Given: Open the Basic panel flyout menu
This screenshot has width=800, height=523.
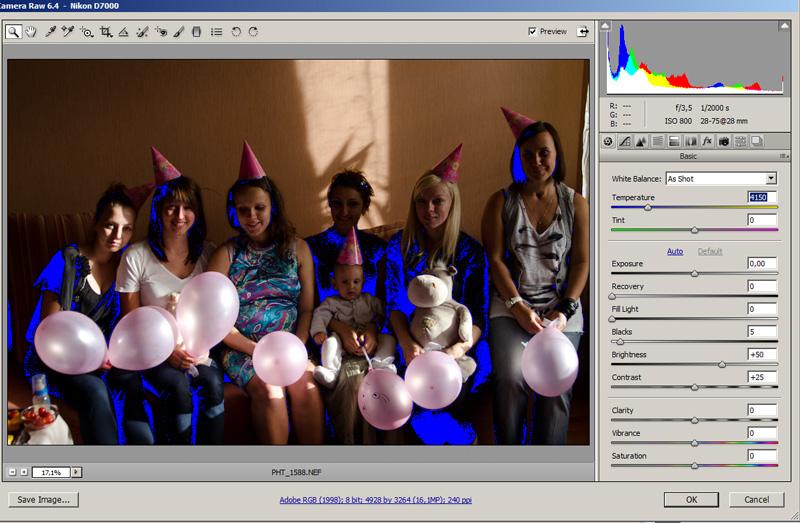Looking at the screenshot, I should click(783, 156).
